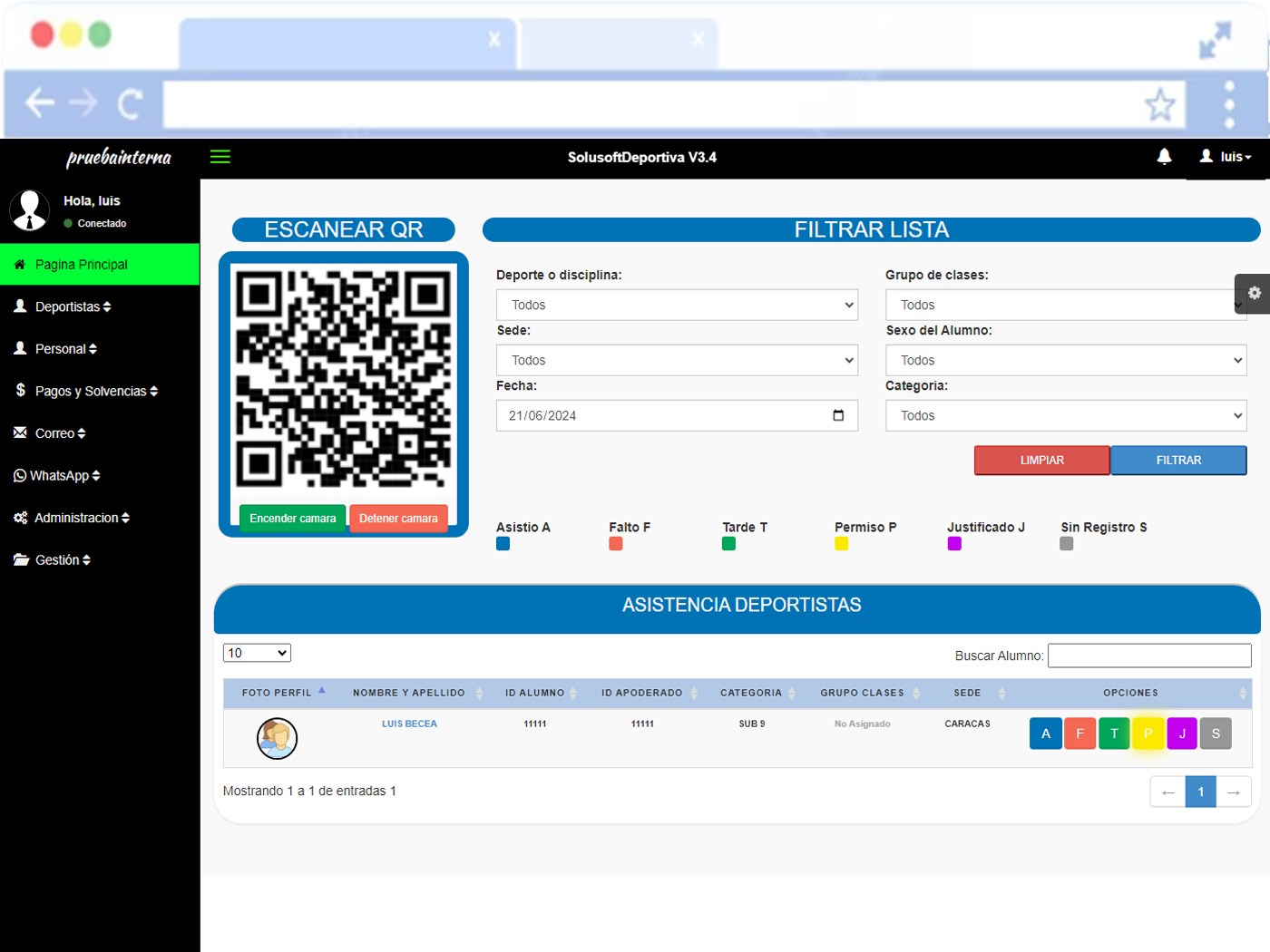Viewport: 1270px width, 952px height.
Task: Reload the page with the refresh icon
Action: 130,103
